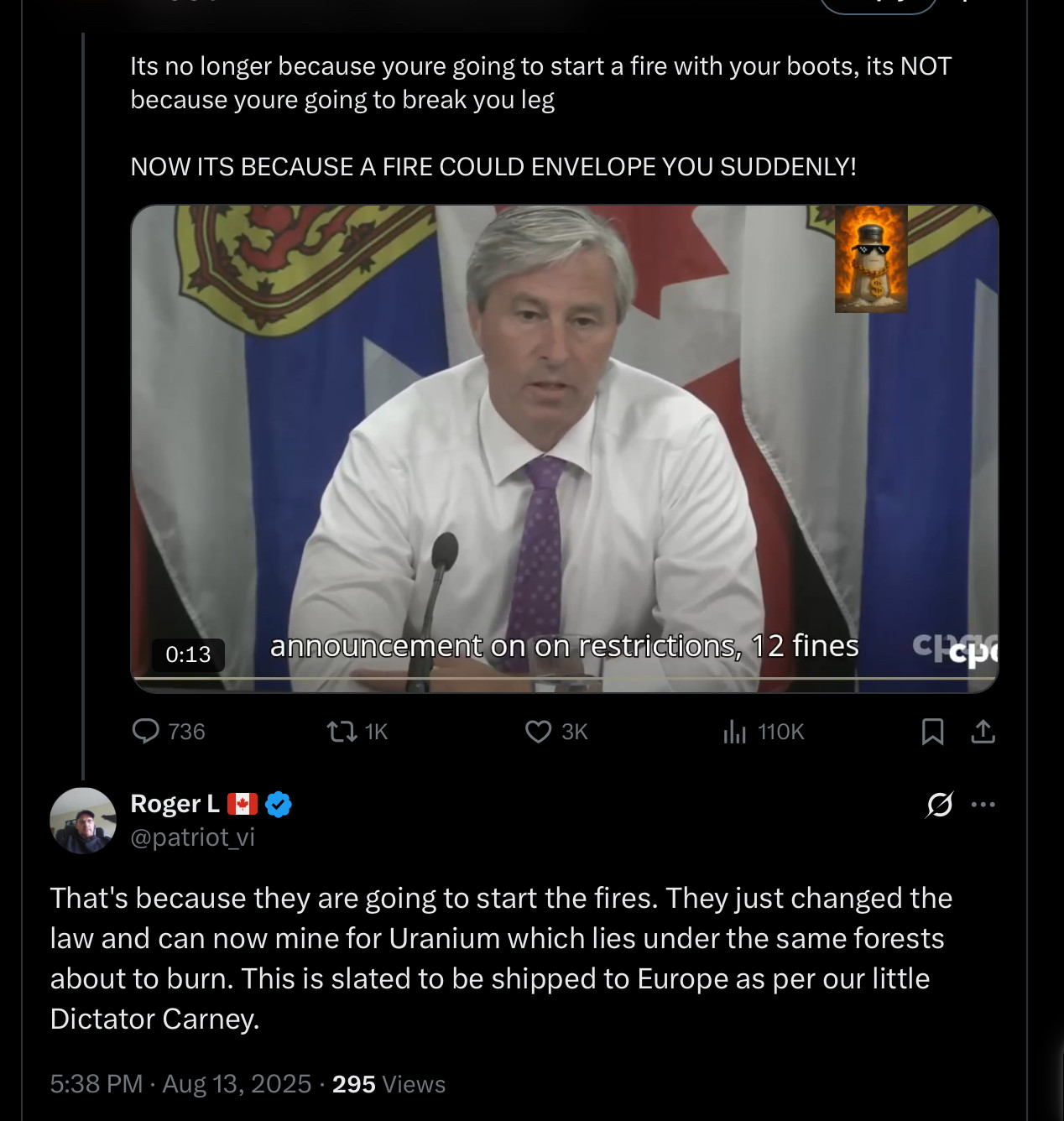Repost the video post with 1K reposts
The height and width of the screenshot is (1121, 1064).
tap(342, 732)
